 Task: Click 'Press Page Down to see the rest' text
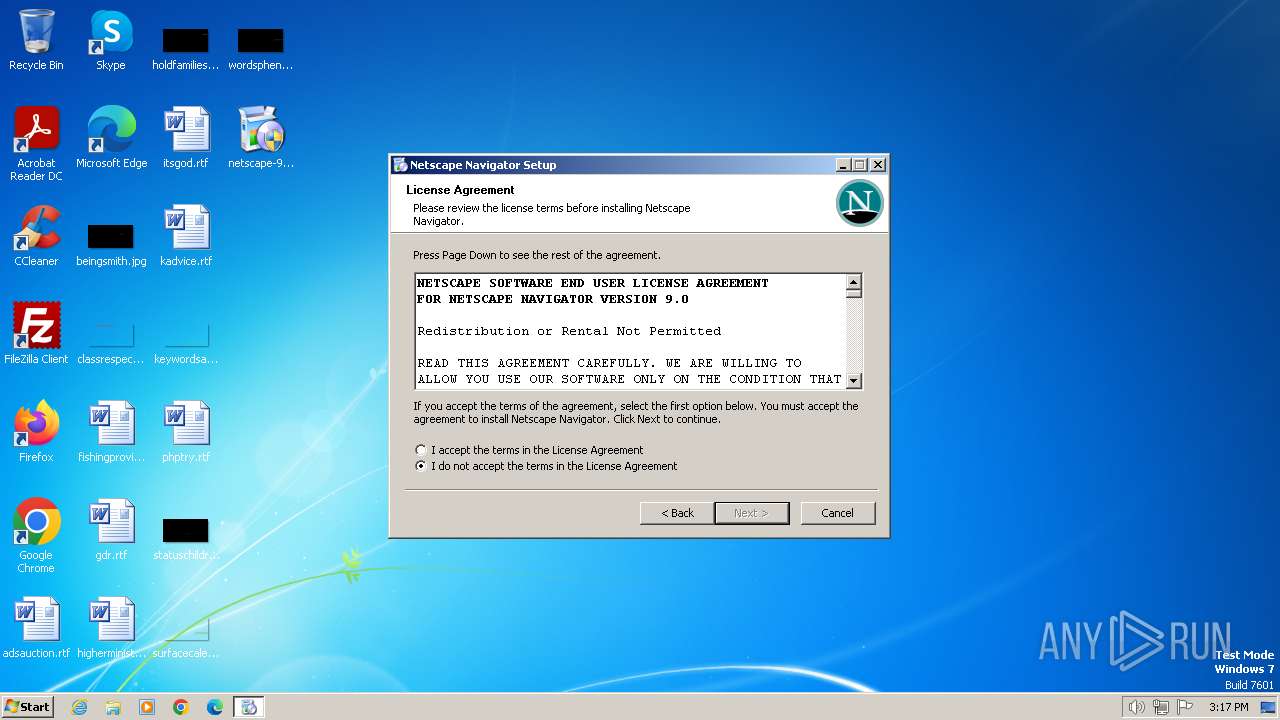537,255
